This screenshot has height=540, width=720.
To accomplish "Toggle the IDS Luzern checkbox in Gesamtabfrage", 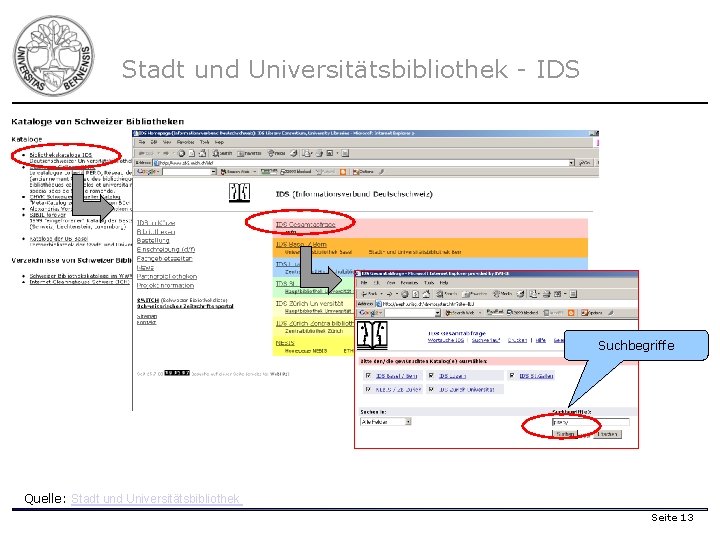I will [431, 376].
